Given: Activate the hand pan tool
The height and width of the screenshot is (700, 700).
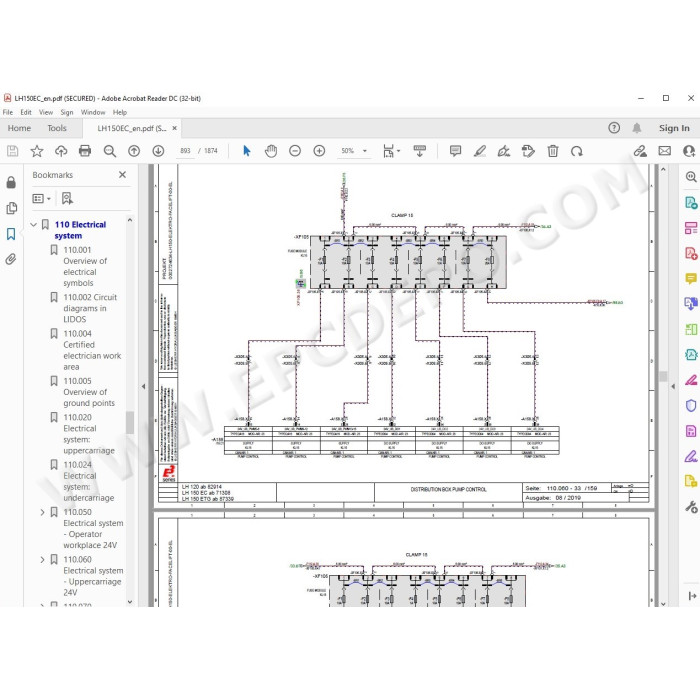Looking at the screenshot, I should coord(271,151).
